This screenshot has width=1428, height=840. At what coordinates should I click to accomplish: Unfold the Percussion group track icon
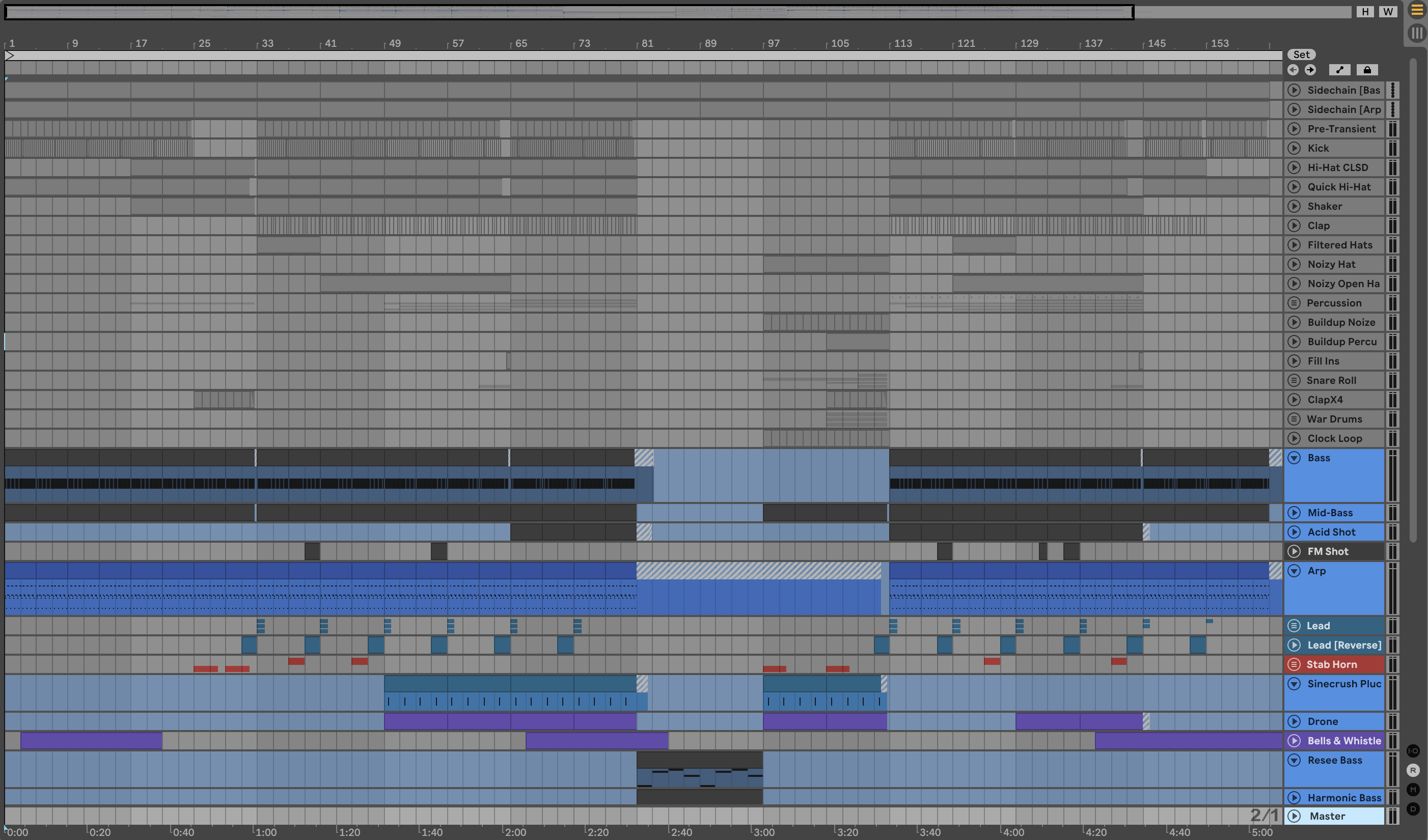click(x=1294, y=303)
